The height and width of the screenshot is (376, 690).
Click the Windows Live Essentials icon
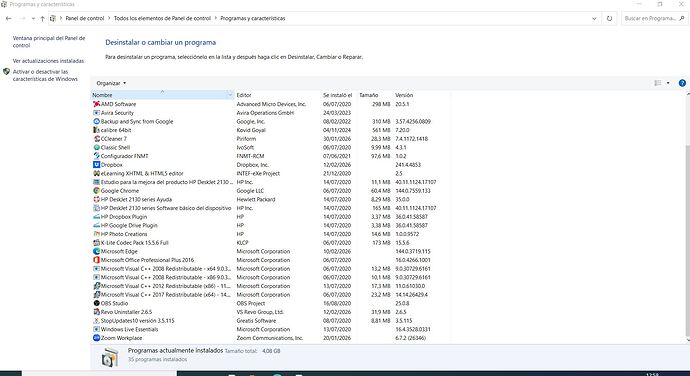[x=96, y=329]
